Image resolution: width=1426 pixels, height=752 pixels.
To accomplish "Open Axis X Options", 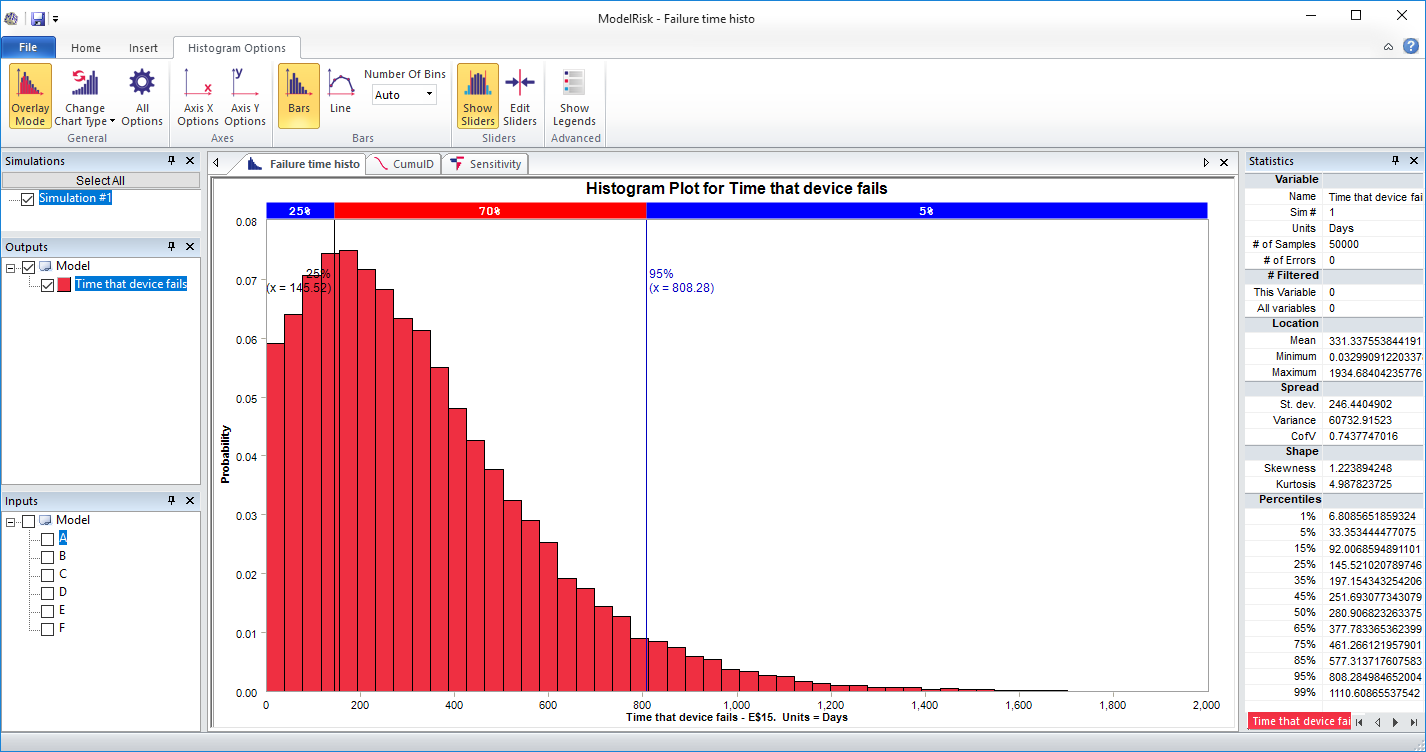I will tap(197, 95).
